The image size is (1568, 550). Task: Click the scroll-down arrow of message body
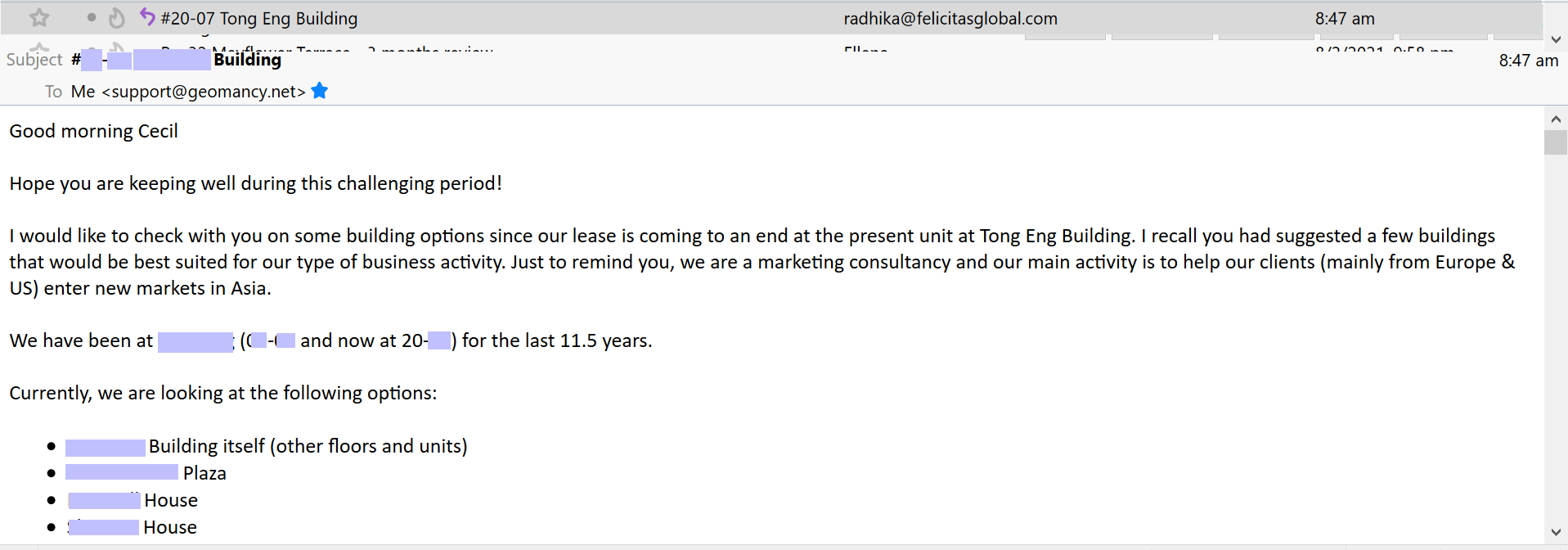[x=1555, y=532]
